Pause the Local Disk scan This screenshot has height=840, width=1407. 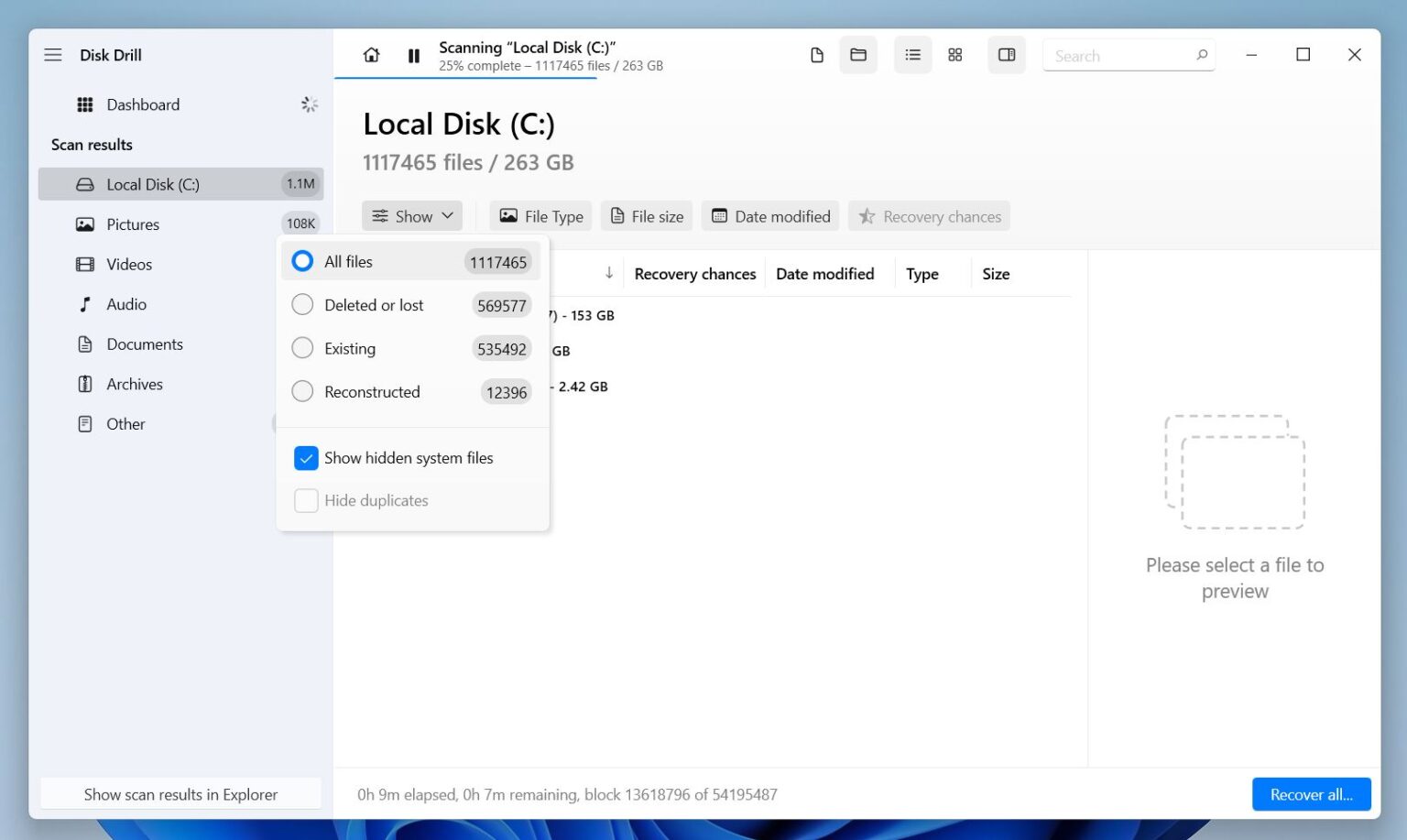tap(413, 55)
